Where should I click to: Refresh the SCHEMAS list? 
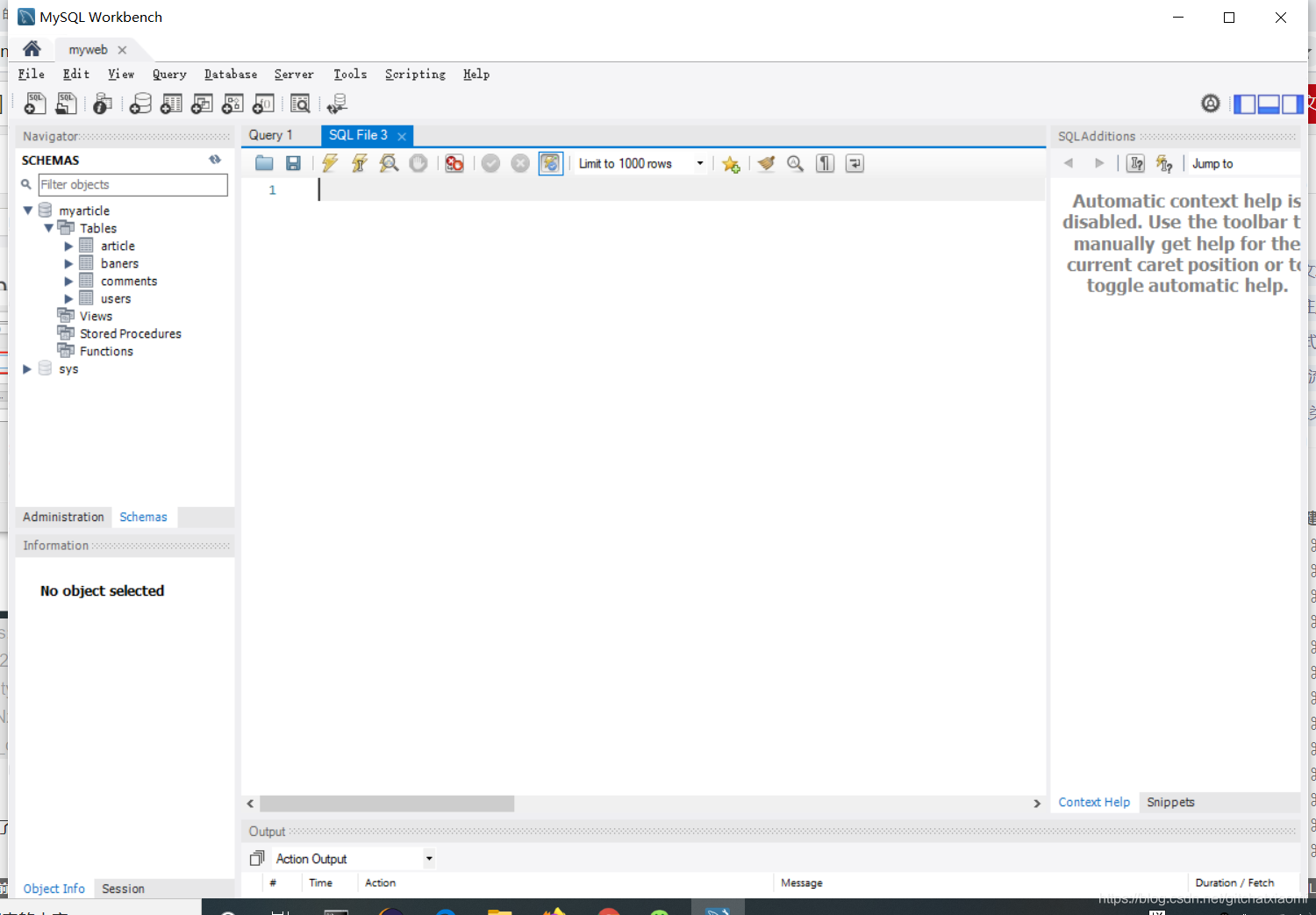click(215, 160)
